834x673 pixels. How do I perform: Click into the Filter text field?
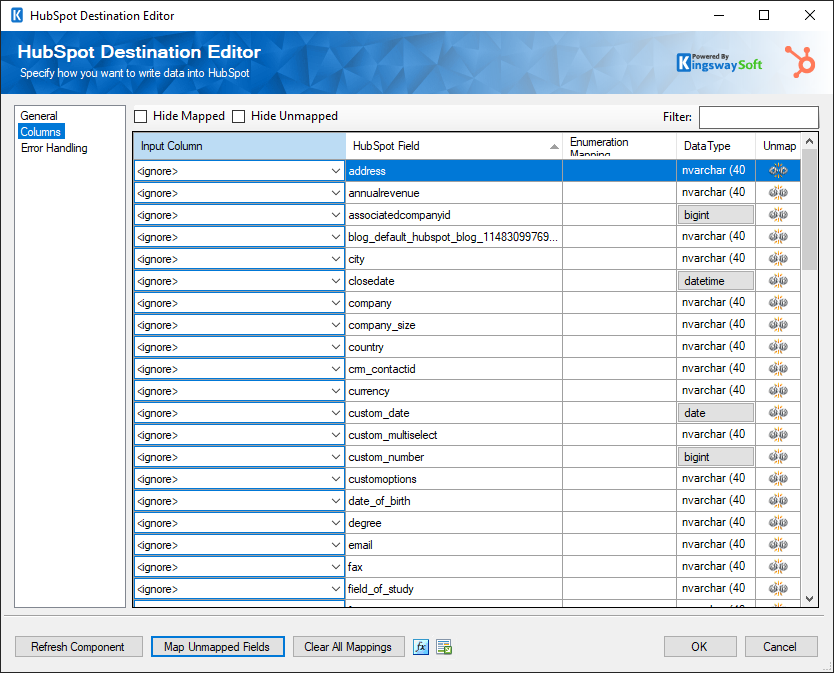pyautogui.click(x=758, y=117)
